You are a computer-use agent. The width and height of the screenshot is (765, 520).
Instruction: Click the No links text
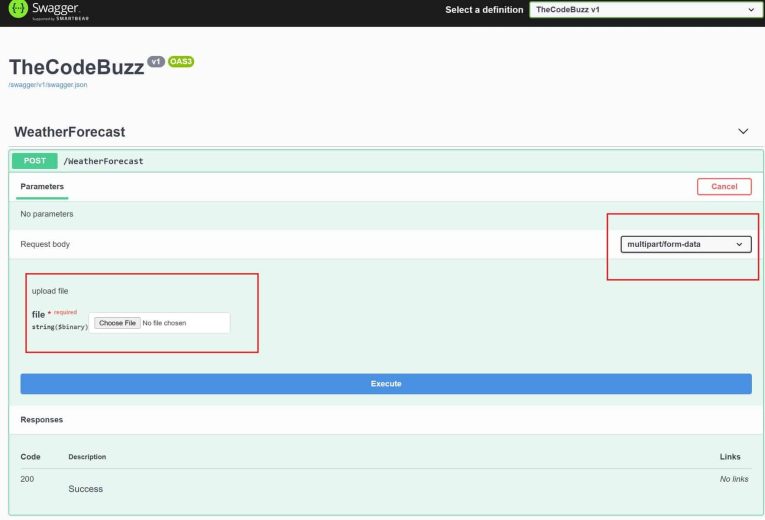pos(733,479)
